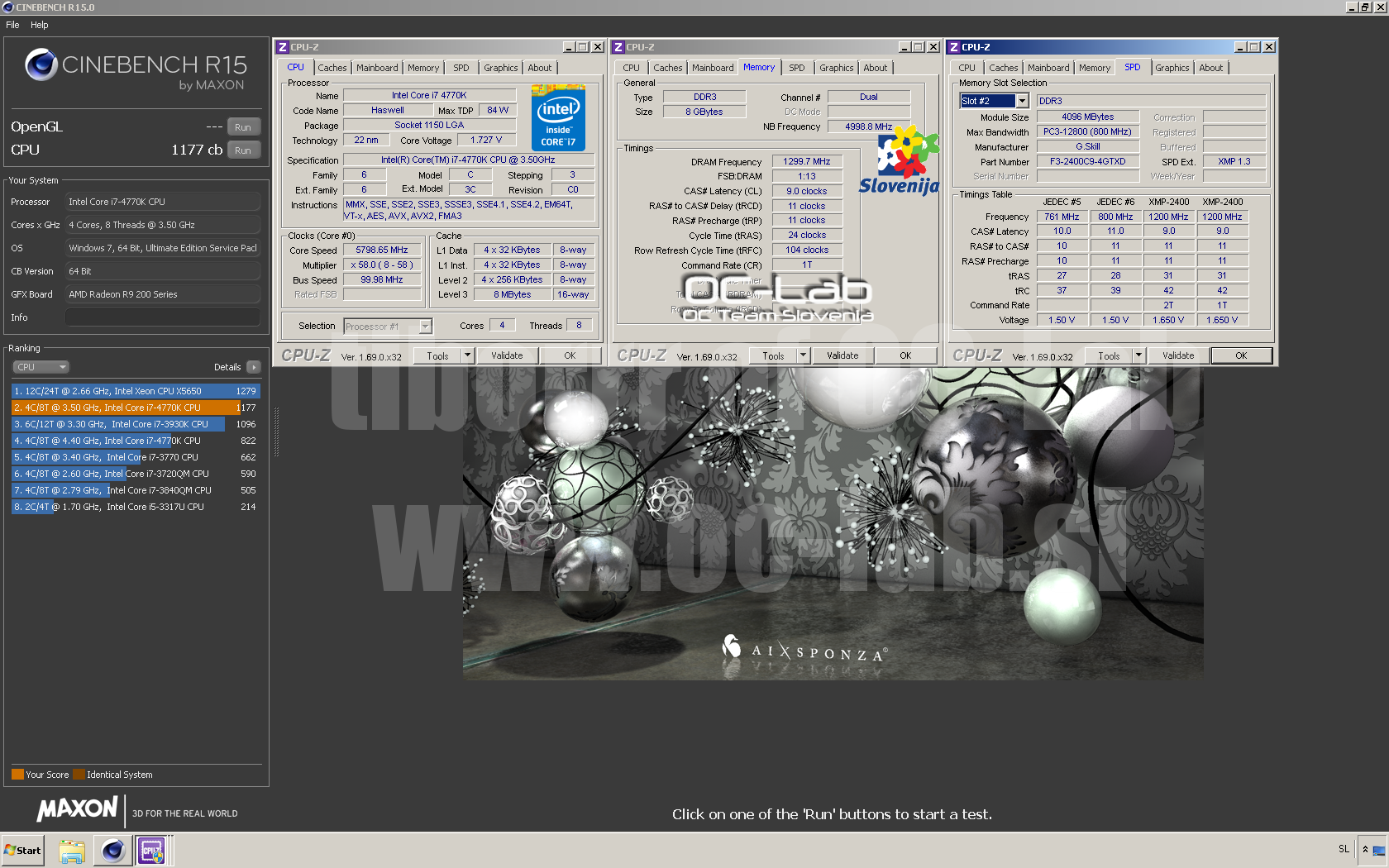Select SPD tab in Memory CPU-Z window

pyautogui.click(x=796, y=68)
